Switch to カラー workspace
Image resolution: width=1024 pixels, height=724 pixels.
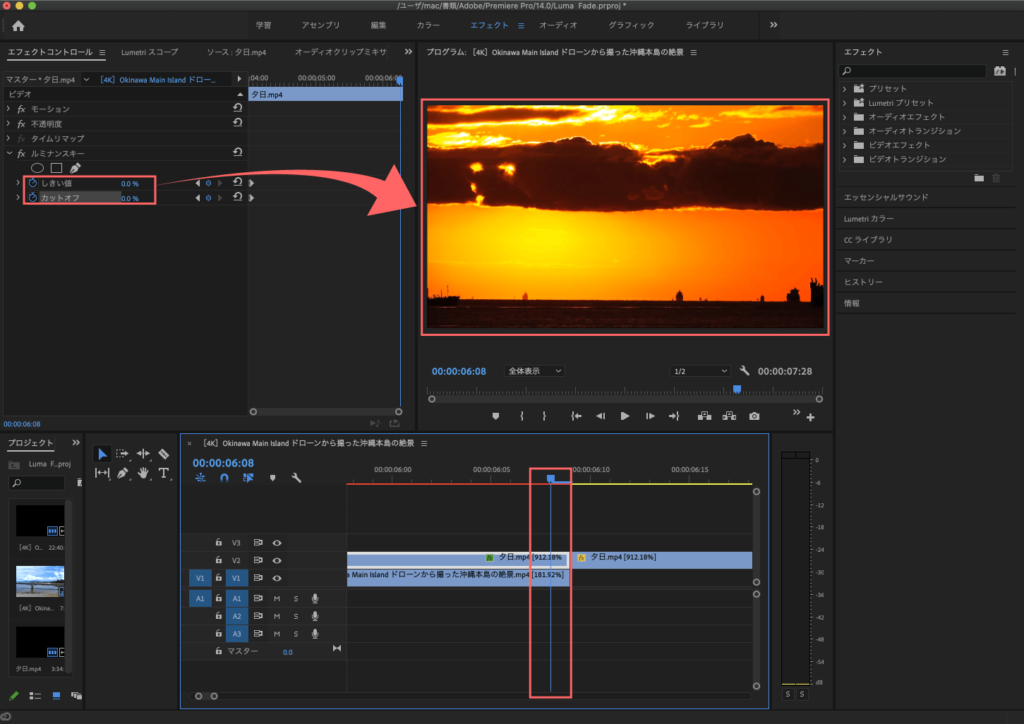(428, 25)
